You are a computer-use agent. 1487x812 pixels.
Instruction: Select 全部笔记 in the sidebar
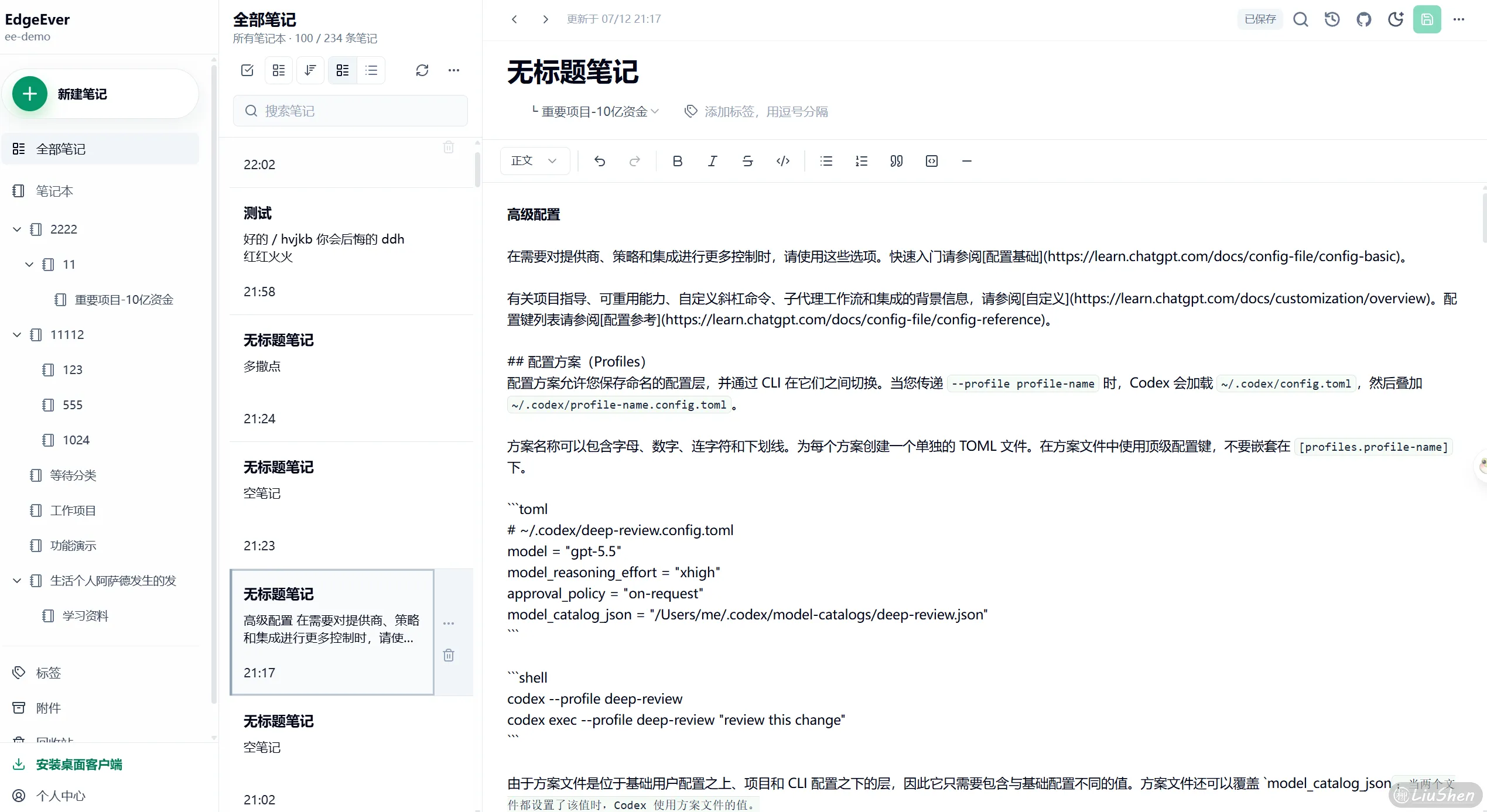tap(100, 149)
